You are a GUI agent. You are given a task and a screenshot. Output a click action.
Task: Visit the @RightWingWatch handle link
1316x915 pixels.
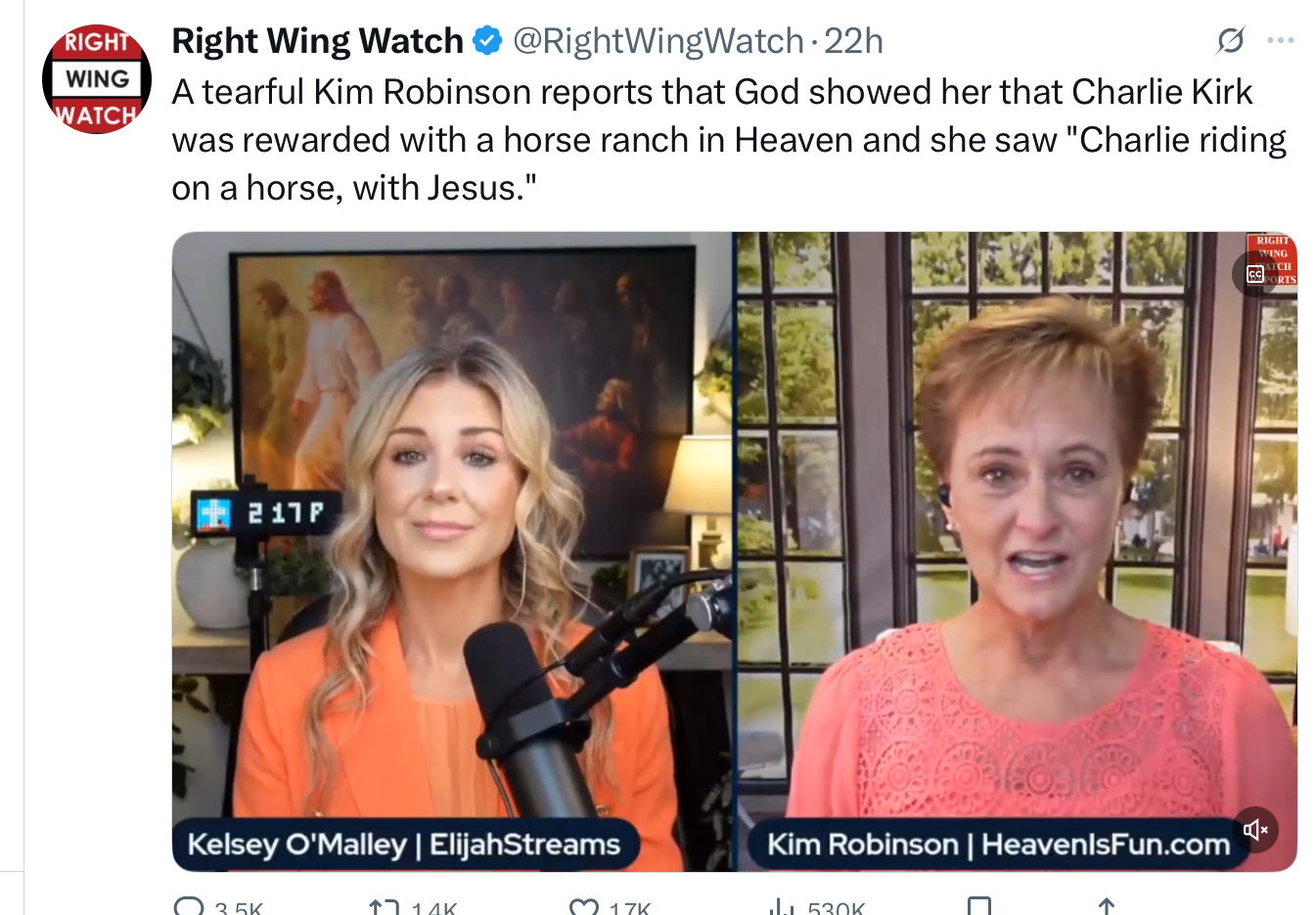658,41
